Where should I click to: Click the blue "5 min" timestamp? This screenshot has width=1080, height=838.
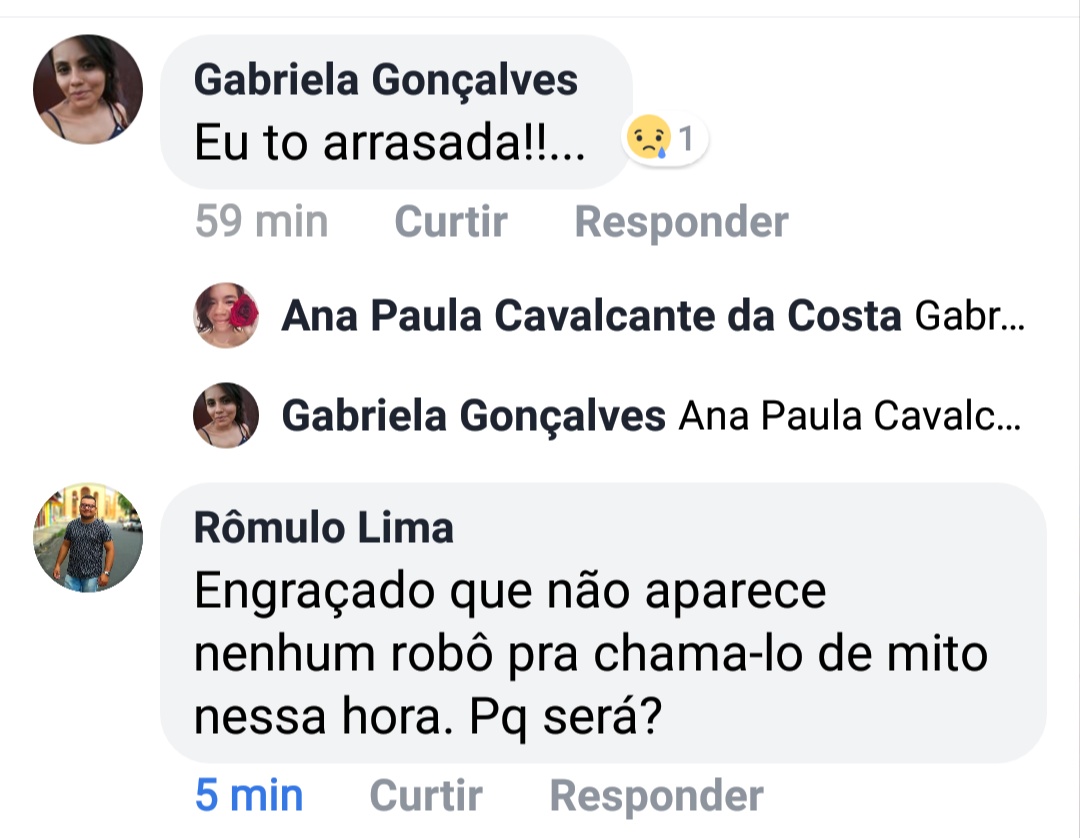click(x=249, y=796)
